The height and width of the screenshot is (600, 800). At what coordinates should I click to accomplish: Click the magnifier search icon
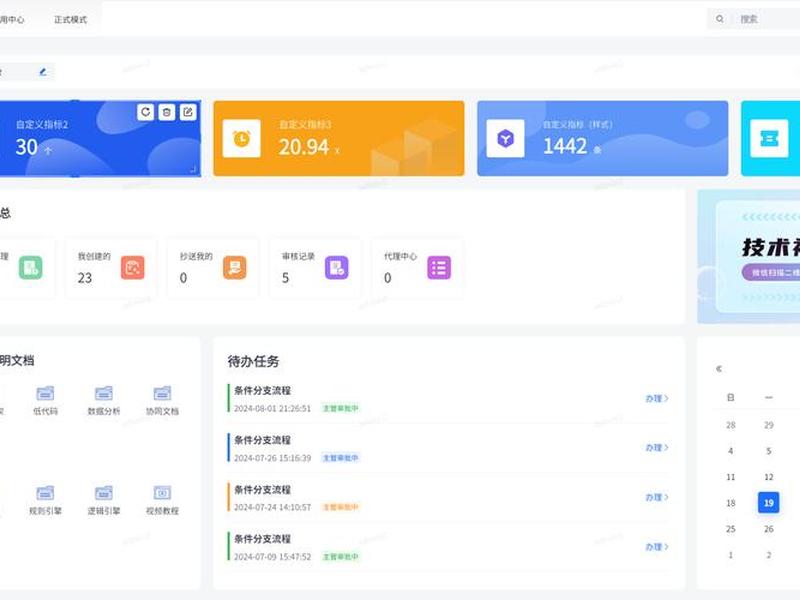pos(719,19)
